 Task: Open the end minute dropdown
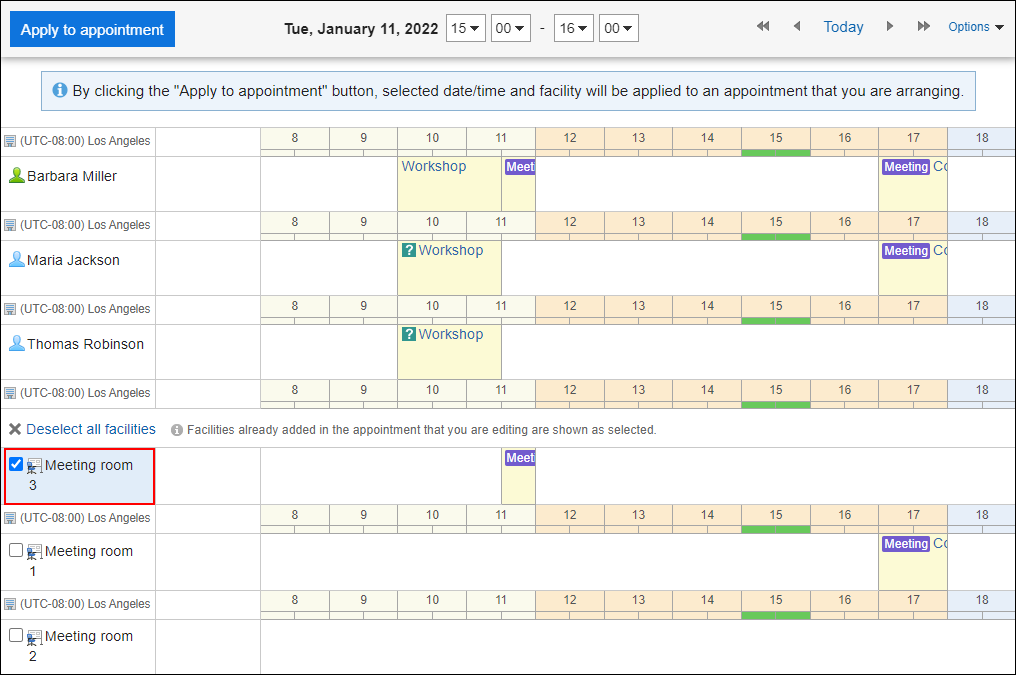coord(618,29)
